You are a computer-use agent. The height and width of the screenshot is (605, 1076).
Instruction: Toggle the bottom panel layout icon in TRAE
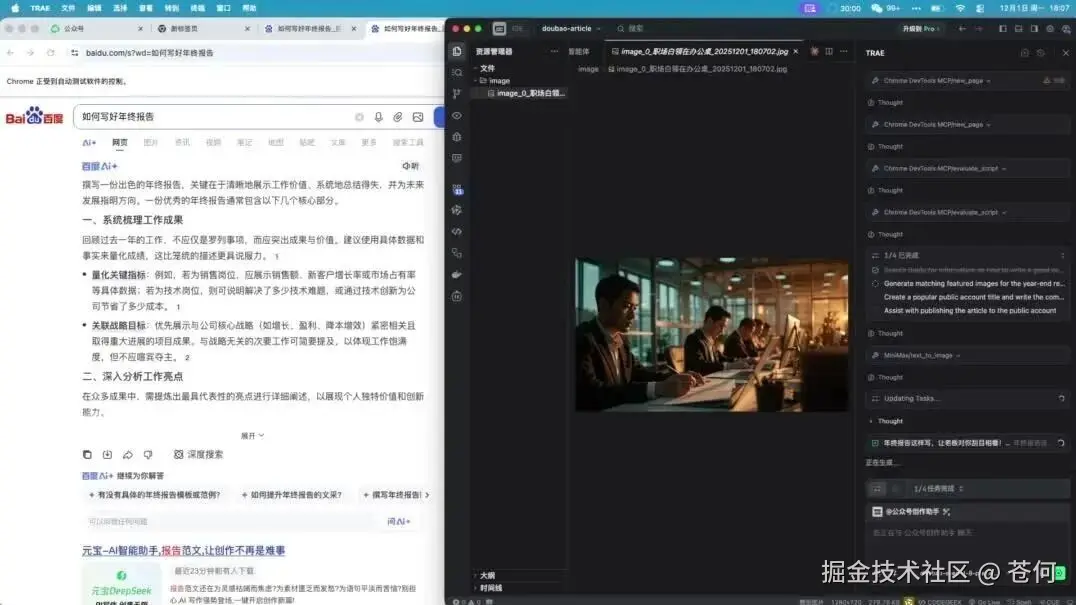tap(1018, 29)
